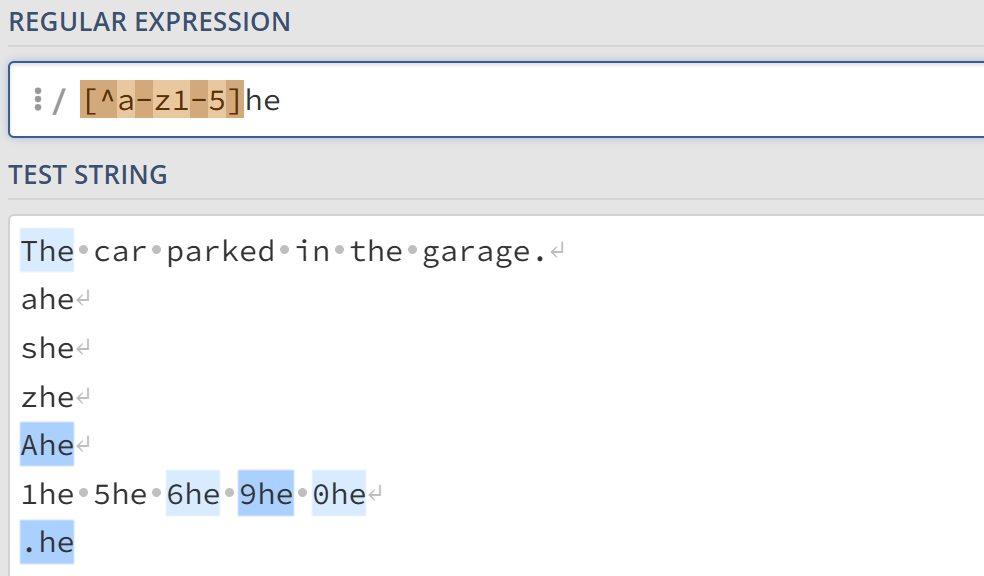The width and height of the screenshot is (984, 576).
Task: Click the highlighted 'Ahe' match
Action: pos(47,445)
